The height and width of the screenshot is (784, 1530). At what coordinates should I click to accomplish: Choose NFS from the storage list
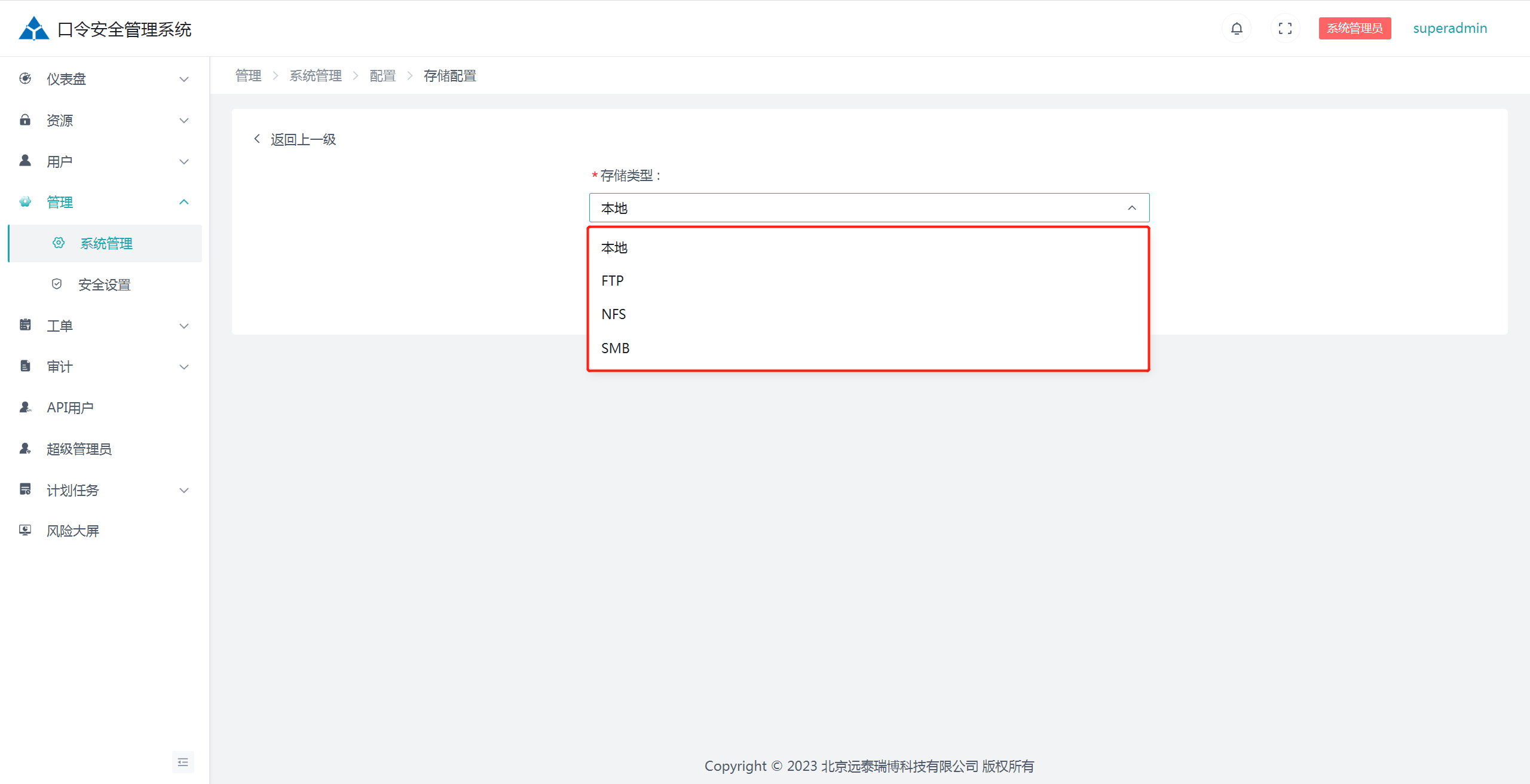click(x=613, y=314)
